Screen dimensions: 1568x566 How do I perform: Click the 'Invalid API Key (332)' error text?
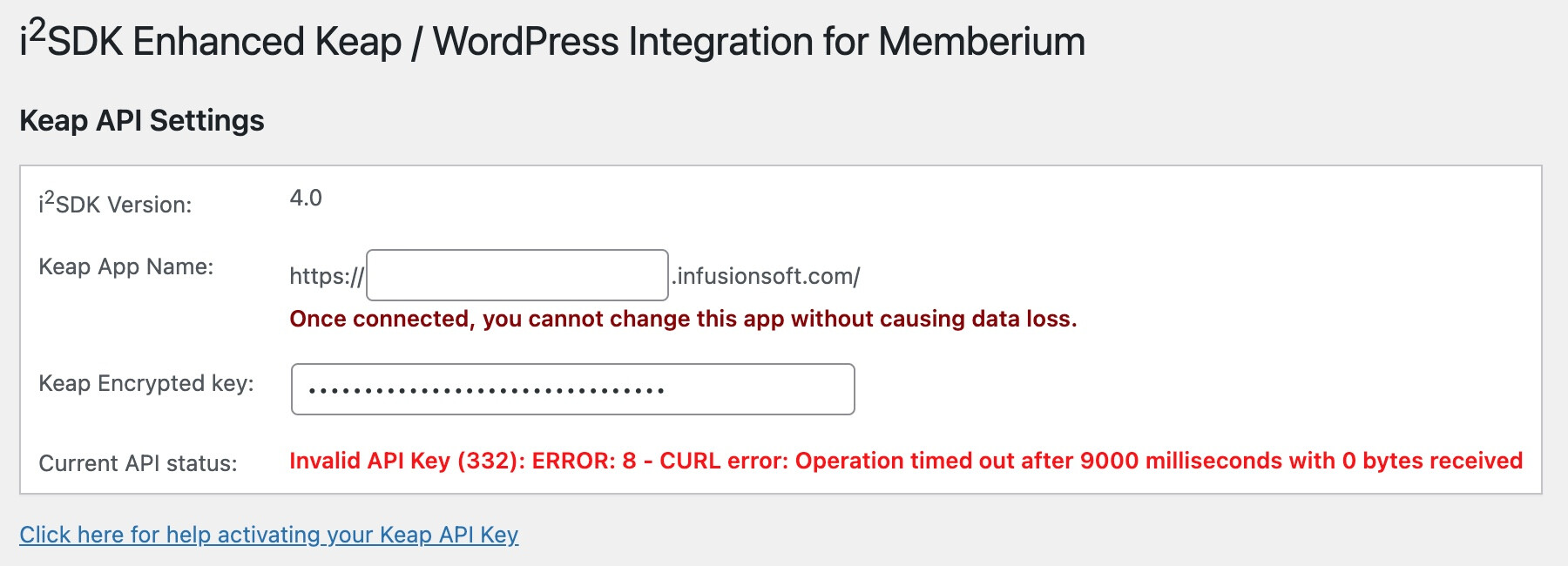click(406, 461)
